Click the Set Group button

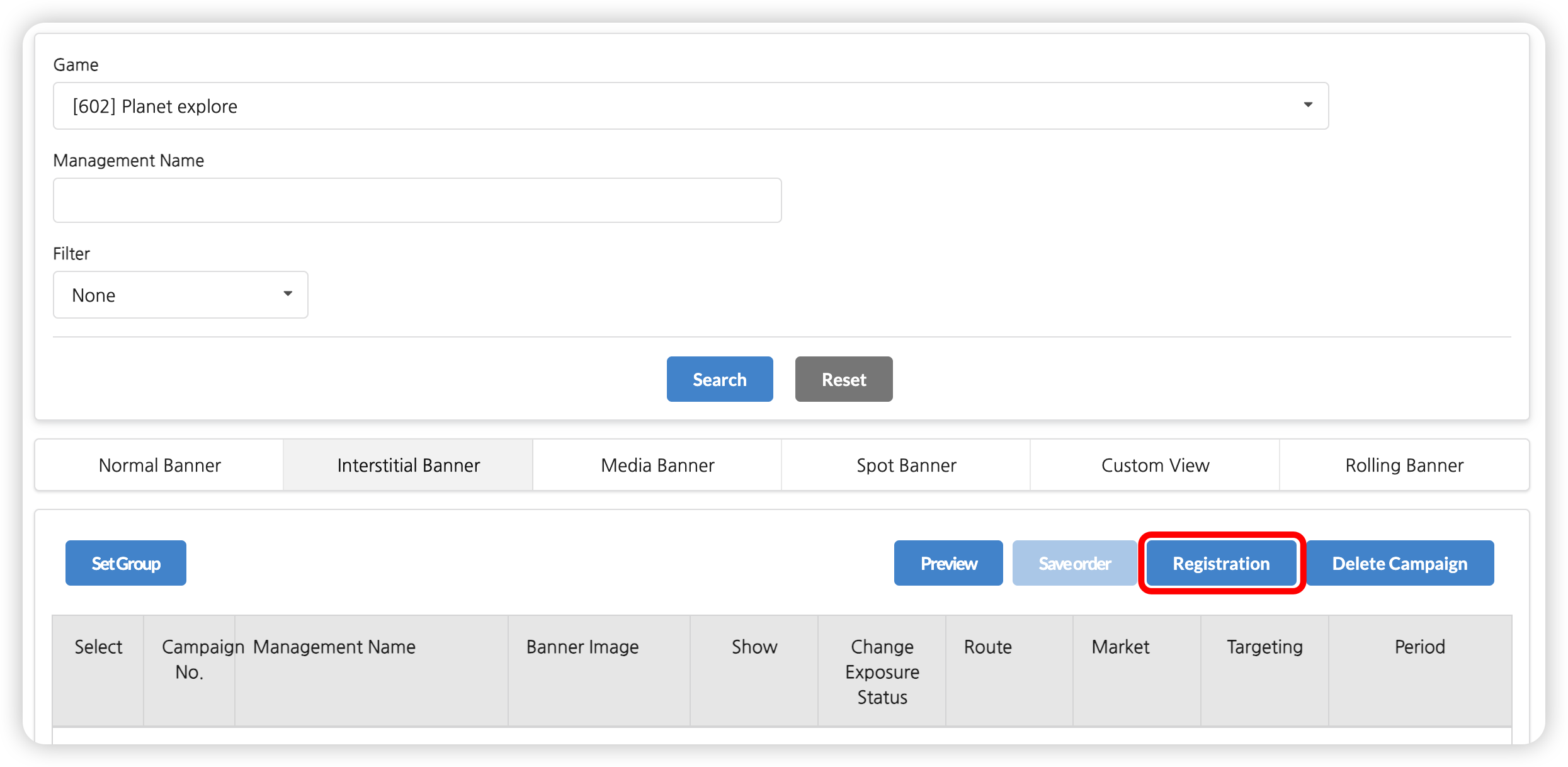[126, 563]
